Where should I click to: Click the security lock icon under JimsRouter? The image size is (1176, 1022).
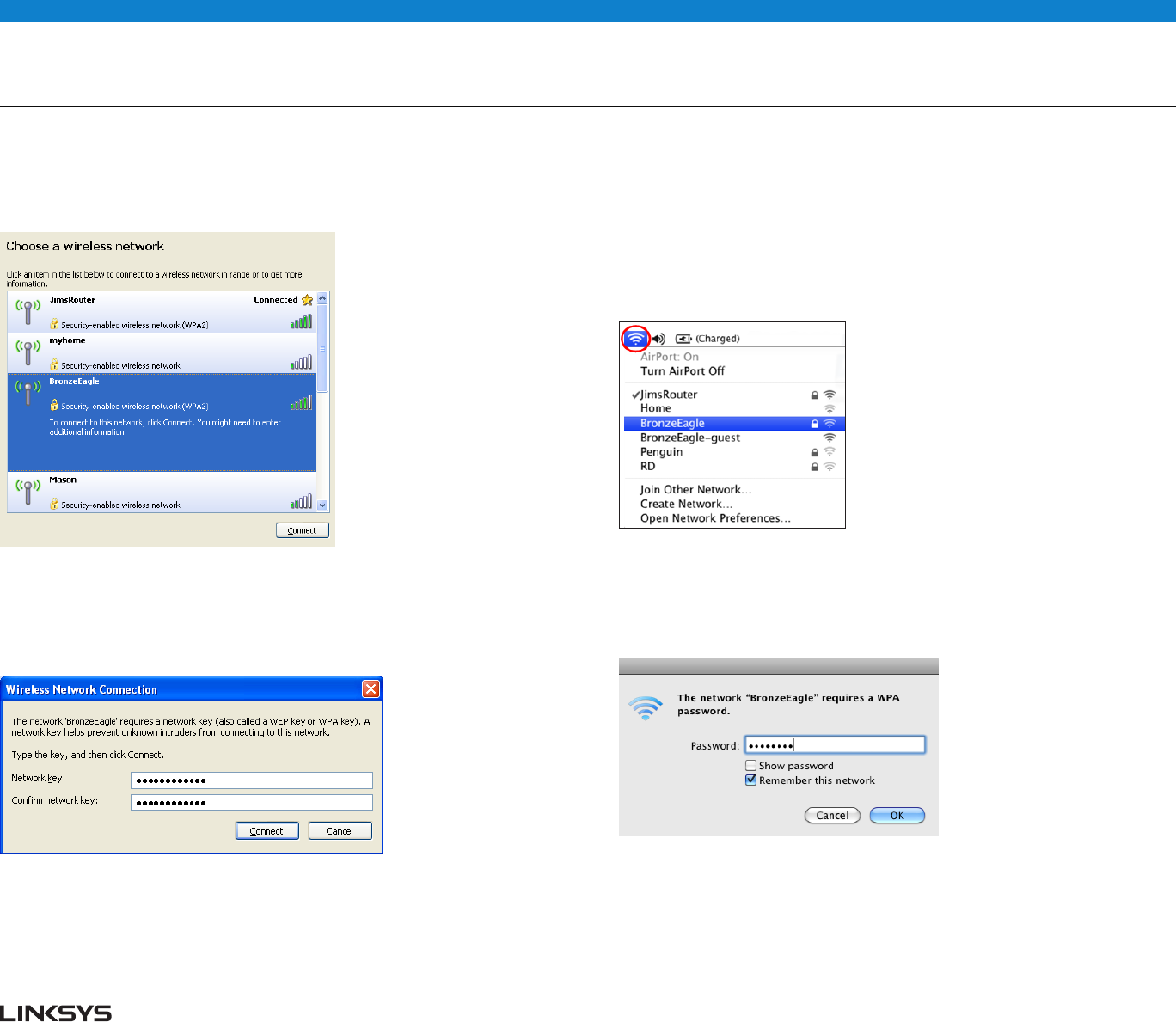tap(54, 325)
